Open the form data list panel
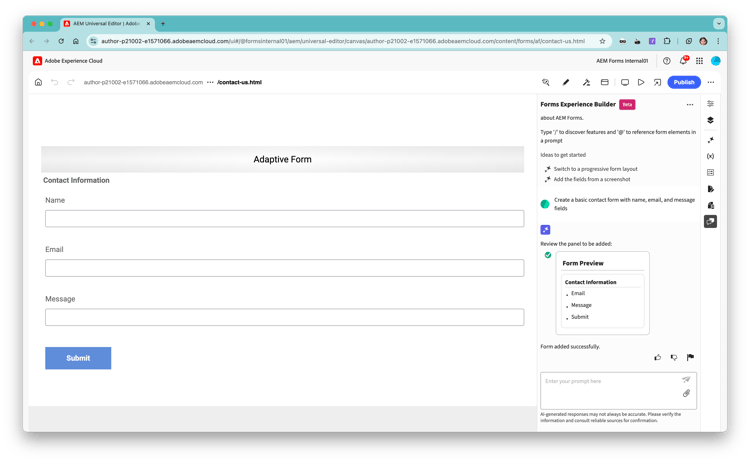The image size is (750, 462). tap(710, 172)
